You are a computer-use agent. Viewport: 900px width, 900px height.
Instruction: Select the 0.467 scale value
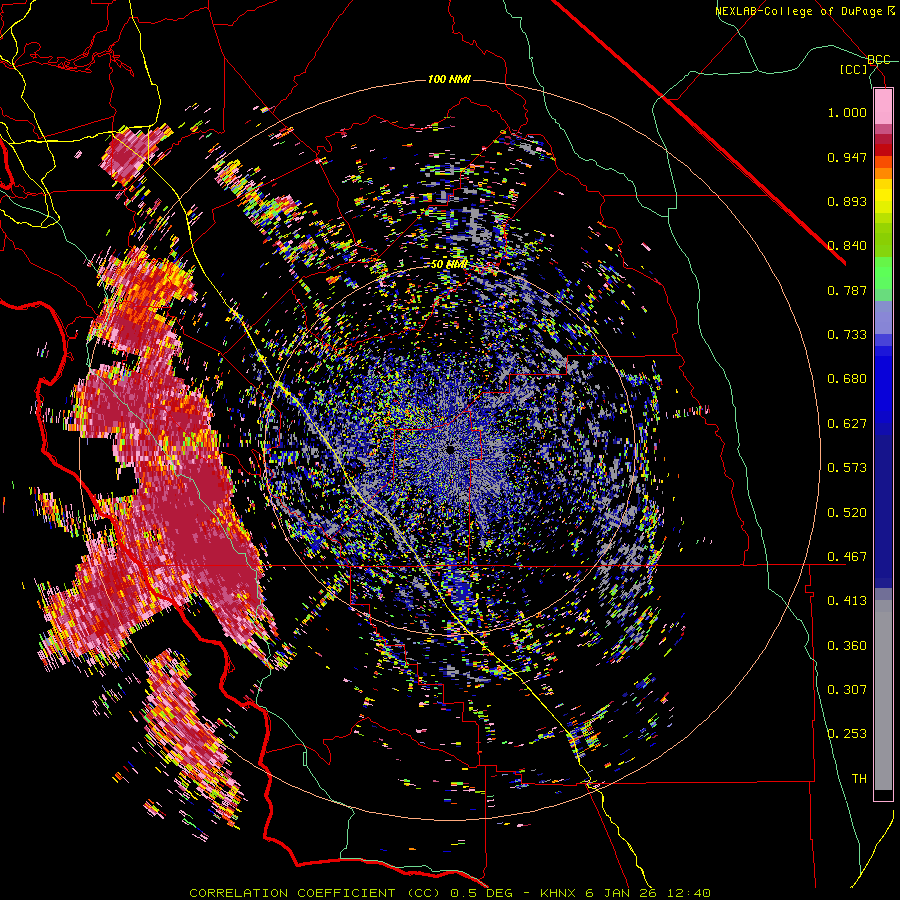(847, 557)
